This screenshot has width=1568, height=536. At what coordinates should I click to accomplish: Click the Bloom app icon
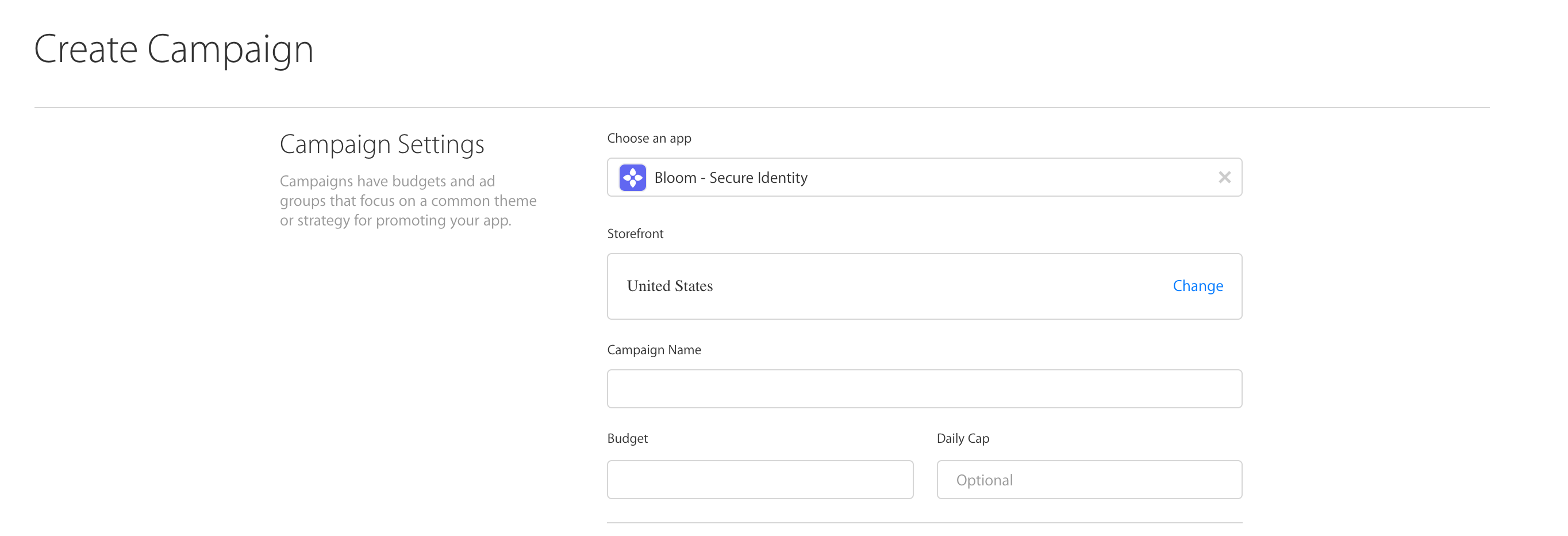click(x=632, y=177)
